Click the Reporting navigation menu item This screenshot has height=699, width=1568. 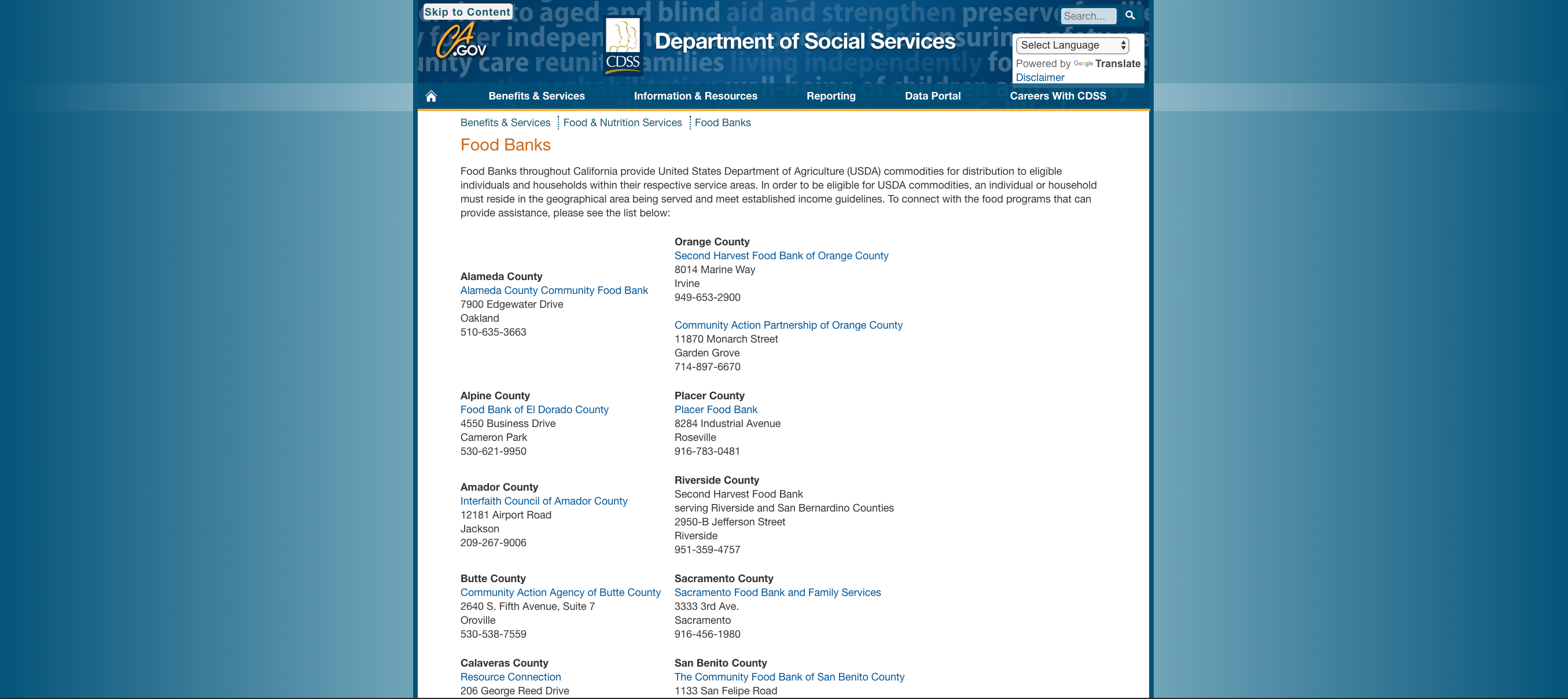click(x=831, y=95)
